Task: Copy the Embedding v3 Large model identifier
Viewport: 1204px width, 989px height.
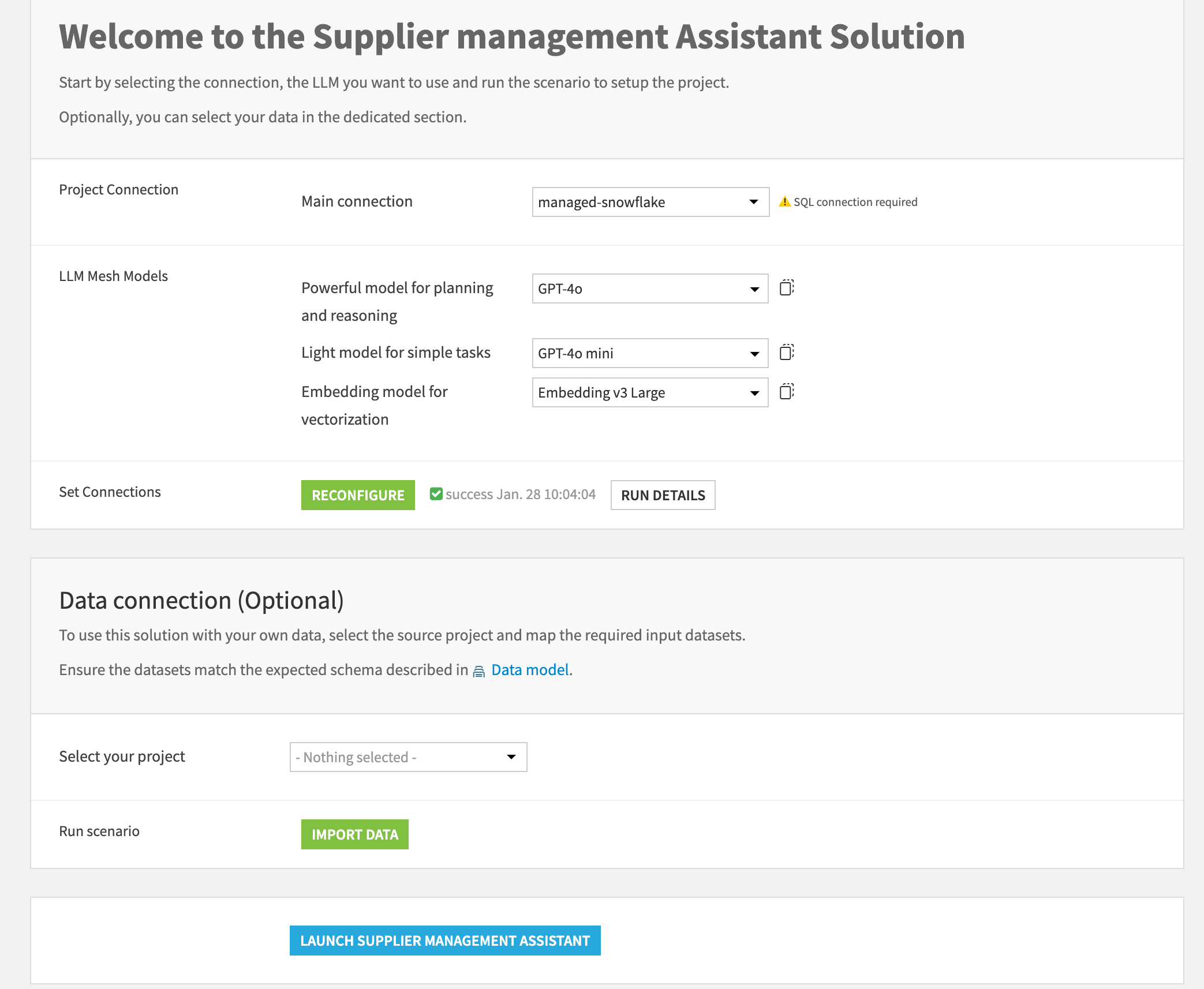Action: click(x=787, y=392)
